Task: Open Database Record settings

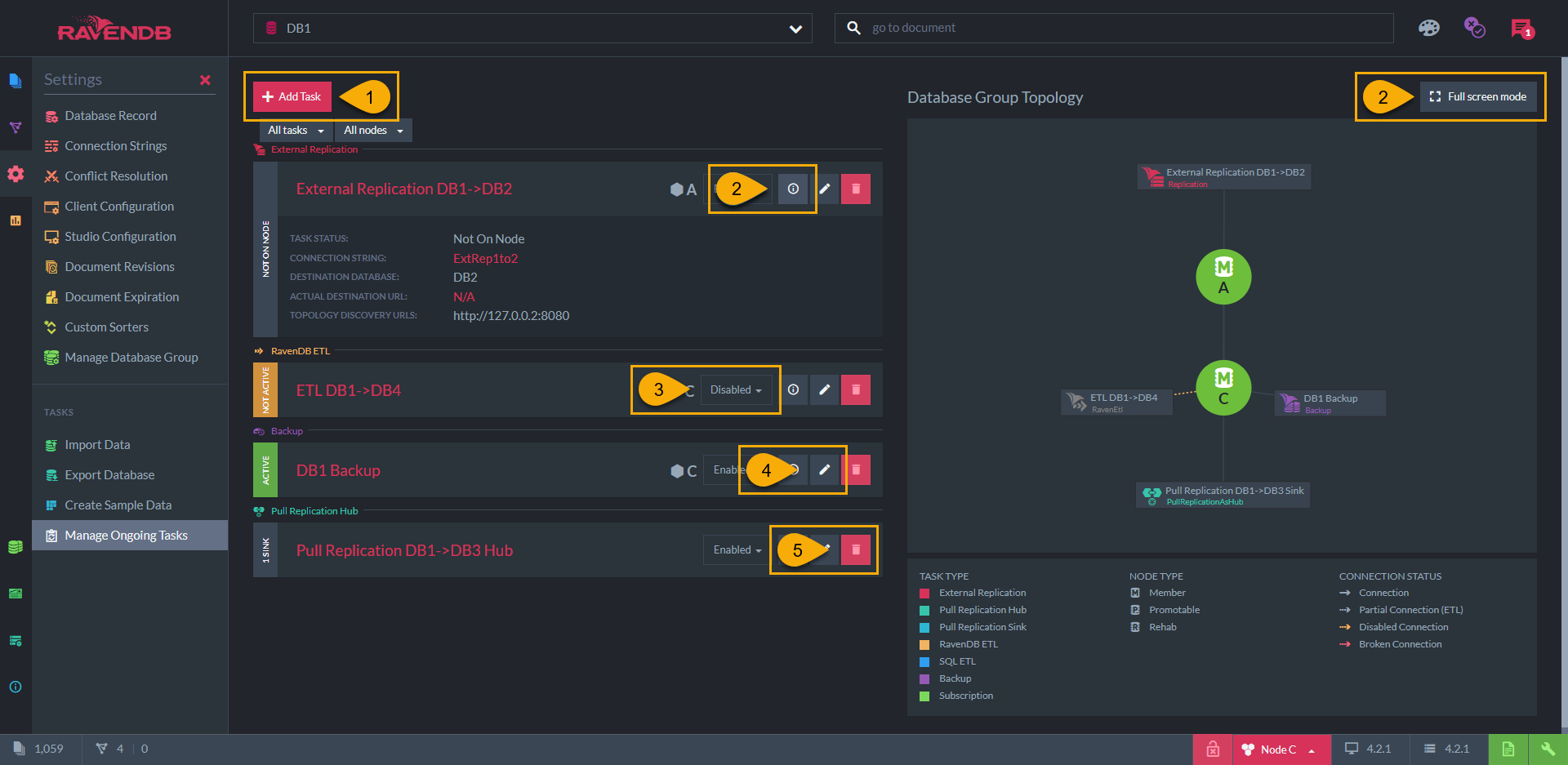Action: coord(110,116)
